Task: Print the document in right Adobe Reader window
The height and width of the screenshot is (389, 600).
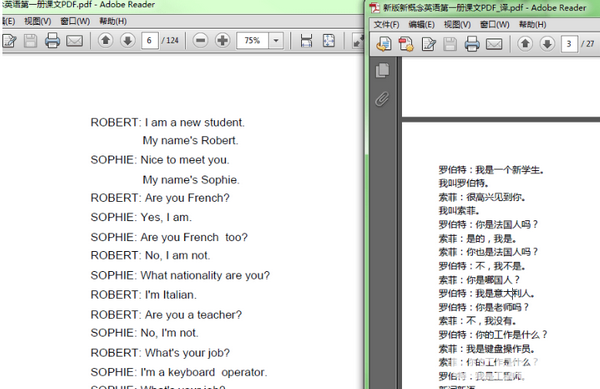Action: tap(472, 44)
